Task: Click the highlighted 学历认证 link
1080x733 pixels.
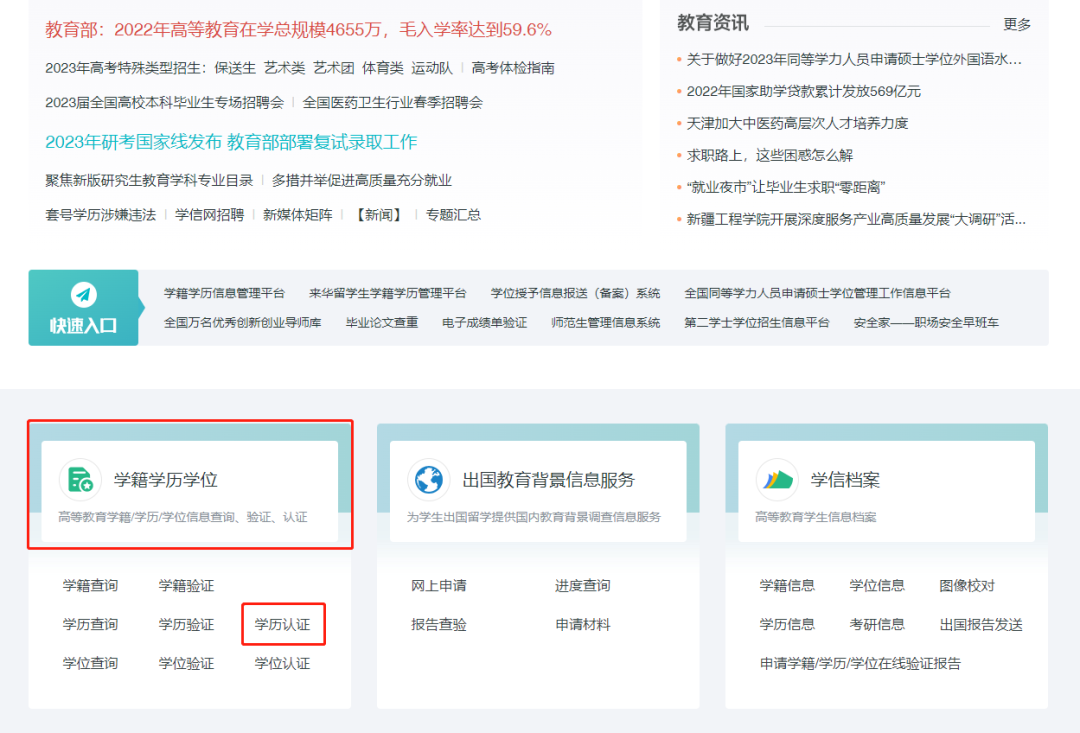Action: click(x=283, y=624)
